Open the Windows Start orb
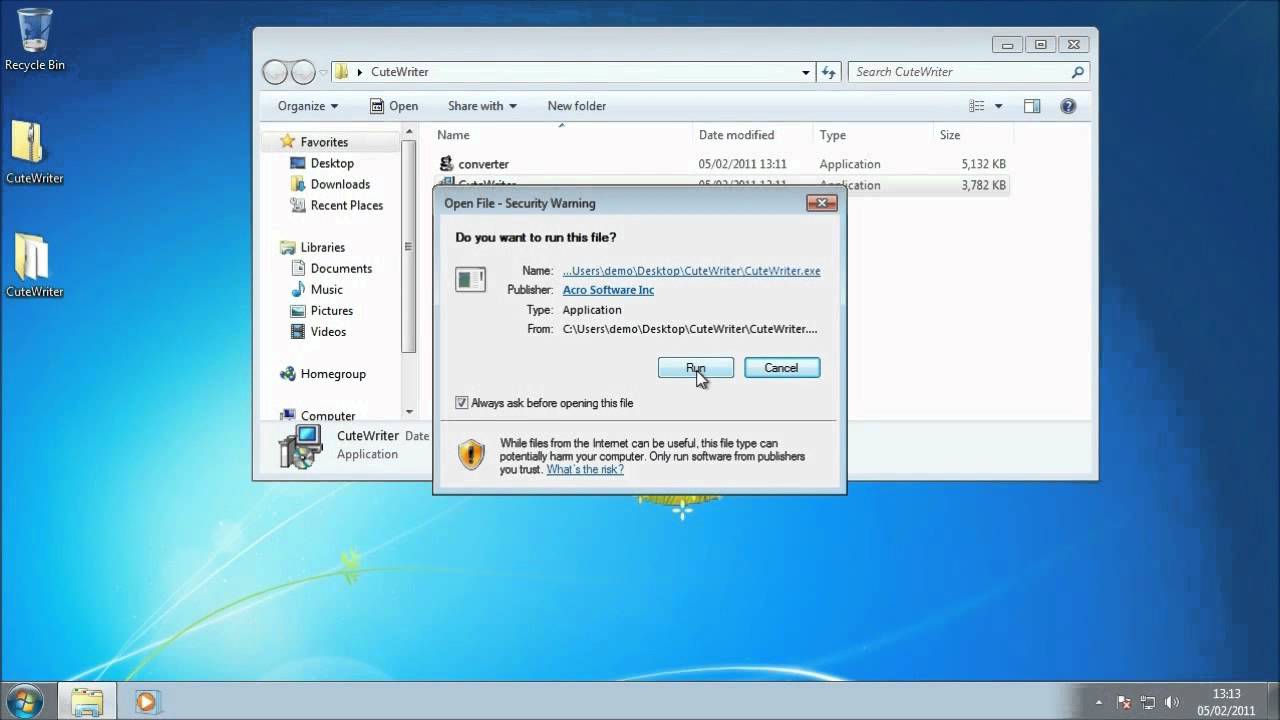The image size is (1280, 720). click(x=25, y=701)
